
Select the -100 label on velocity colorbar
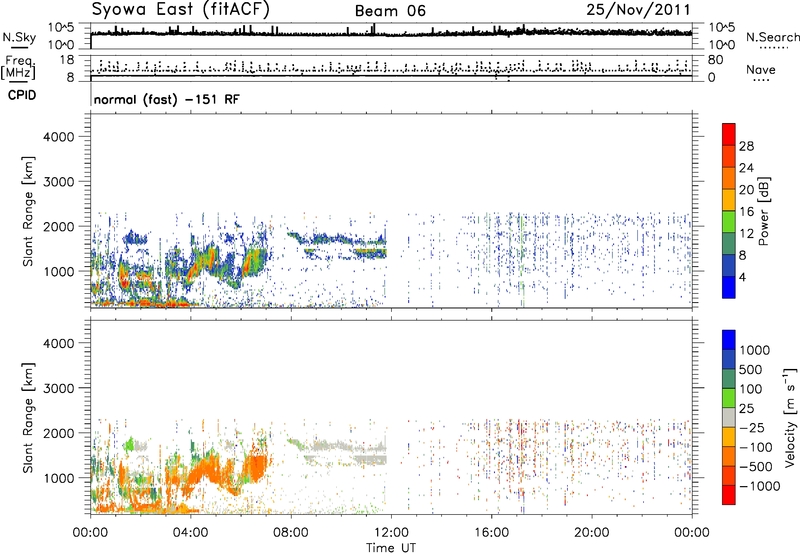(756, 447)
